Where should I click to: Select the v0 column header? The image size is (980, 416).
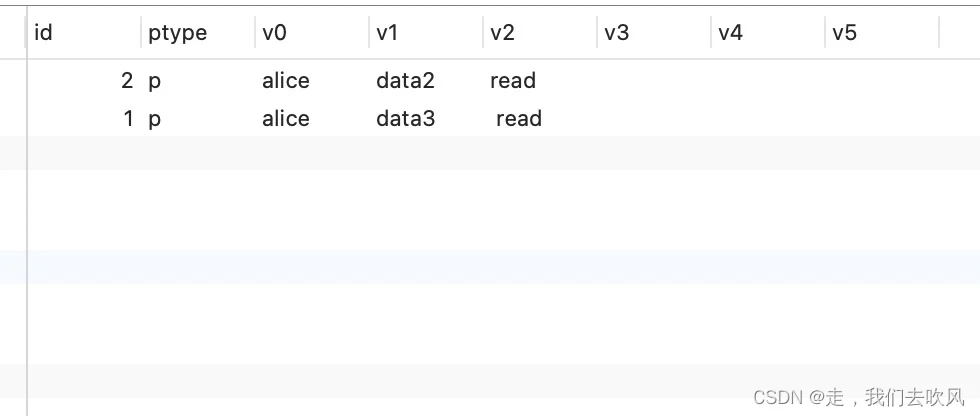(x=312, y=32)
